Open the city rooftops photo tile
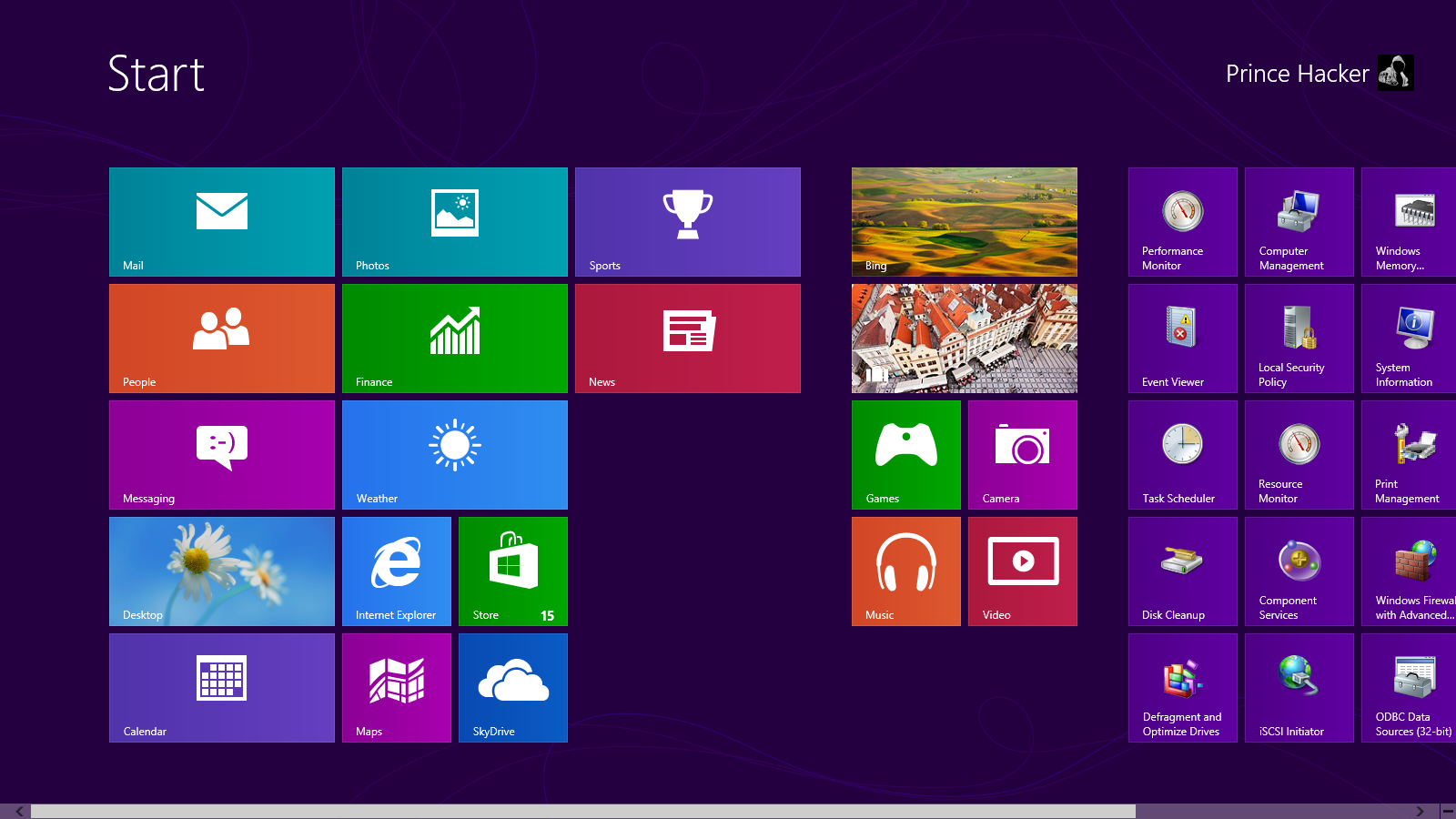 point(965,339)
